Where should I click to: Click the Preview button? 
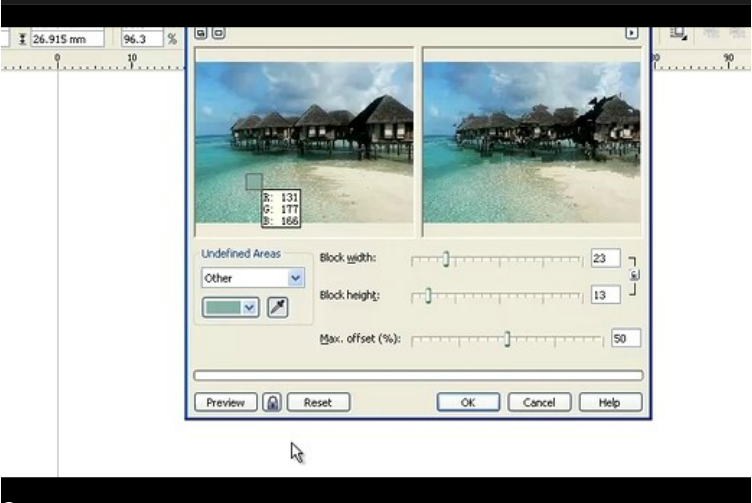pyautogui.click(x=225, y=402)
